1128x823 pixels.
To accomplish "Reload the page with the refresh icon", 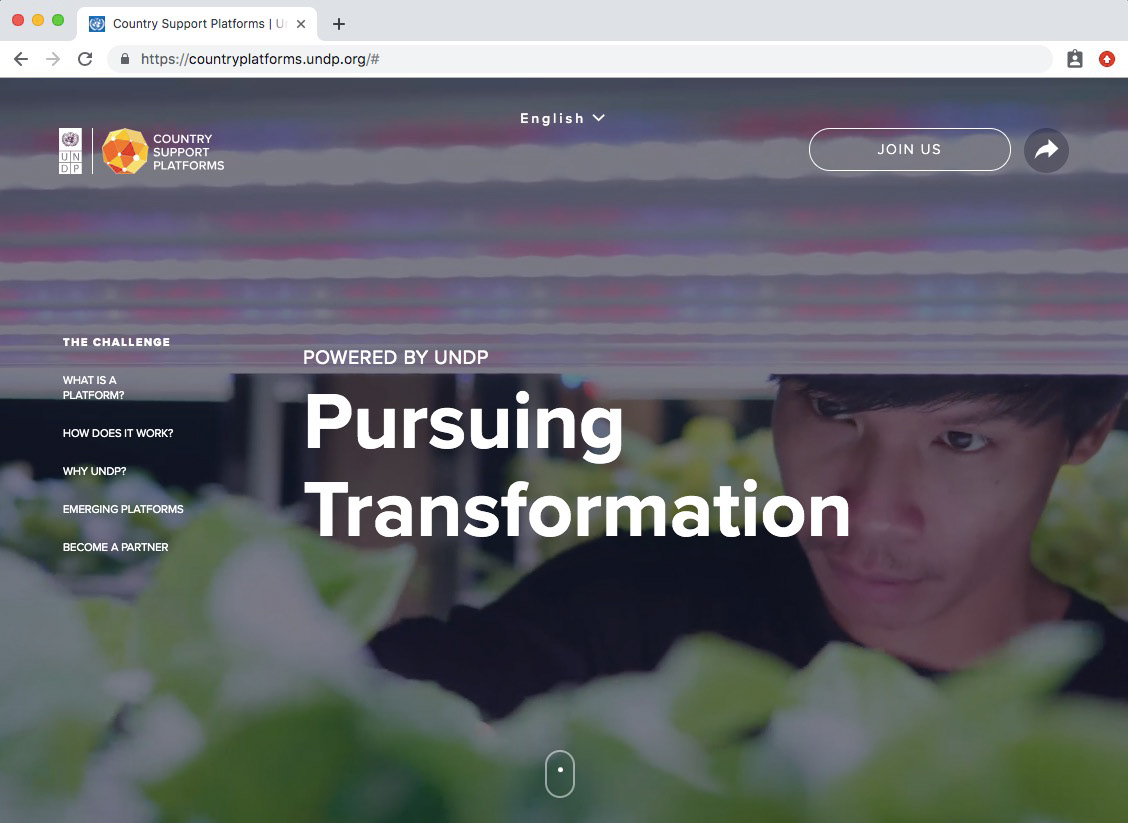I will pyautogui.click(x=85, y=59).
